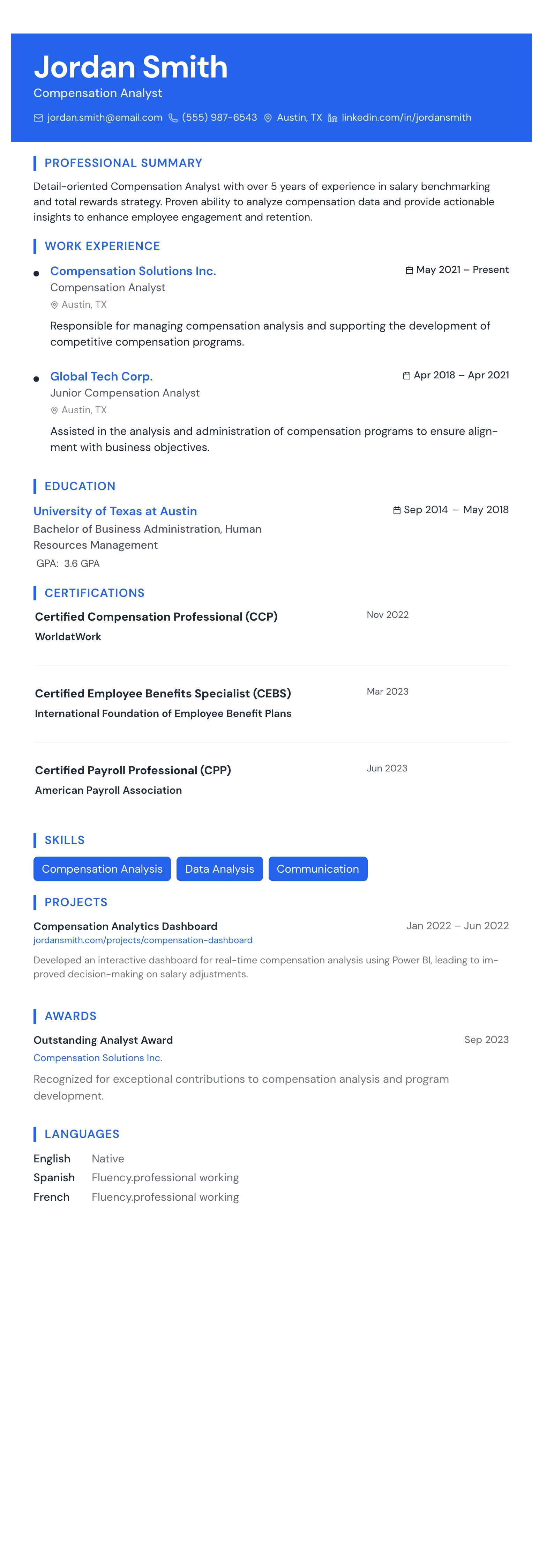Screen dimensions: 554x1568
Task: Click the Jordan Smith name heading
Action: pyautogui.click(x=131, y=67)
